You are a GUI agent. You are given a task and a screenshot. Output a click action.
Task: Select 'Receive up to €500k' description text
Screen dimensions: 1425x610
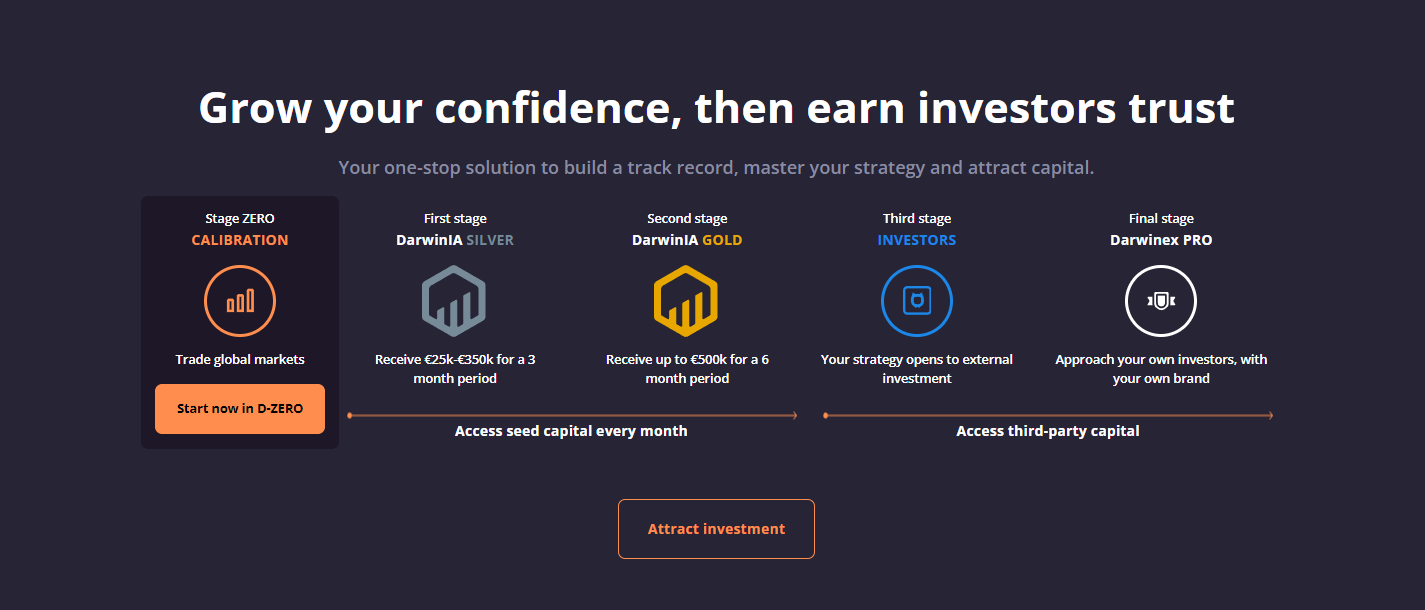(687, 369)
